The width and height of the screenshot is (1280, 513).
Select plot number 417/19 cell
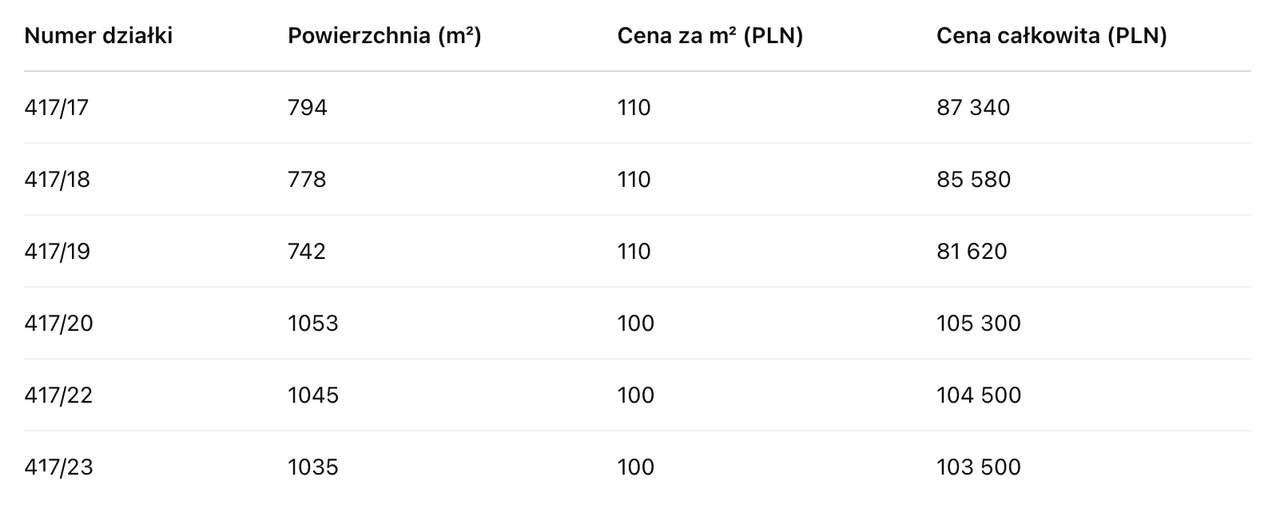[x=57, y=251]
